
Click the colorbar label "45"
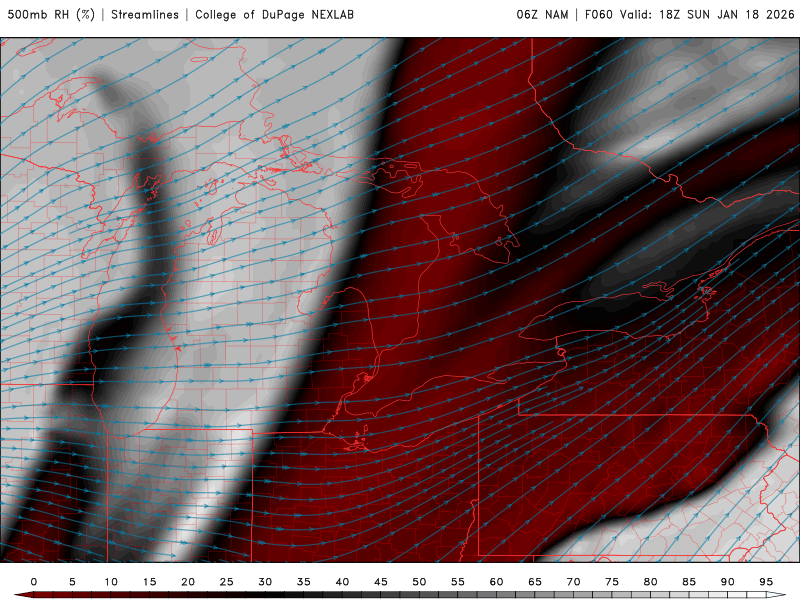(x=381, y=582)
